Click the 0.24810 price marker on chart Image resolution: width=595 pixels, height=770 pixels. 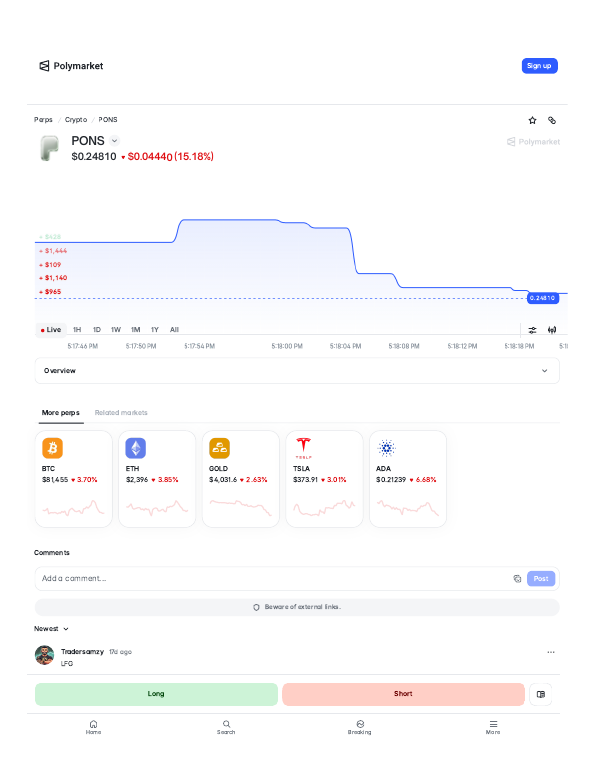(x=542, y=298)
